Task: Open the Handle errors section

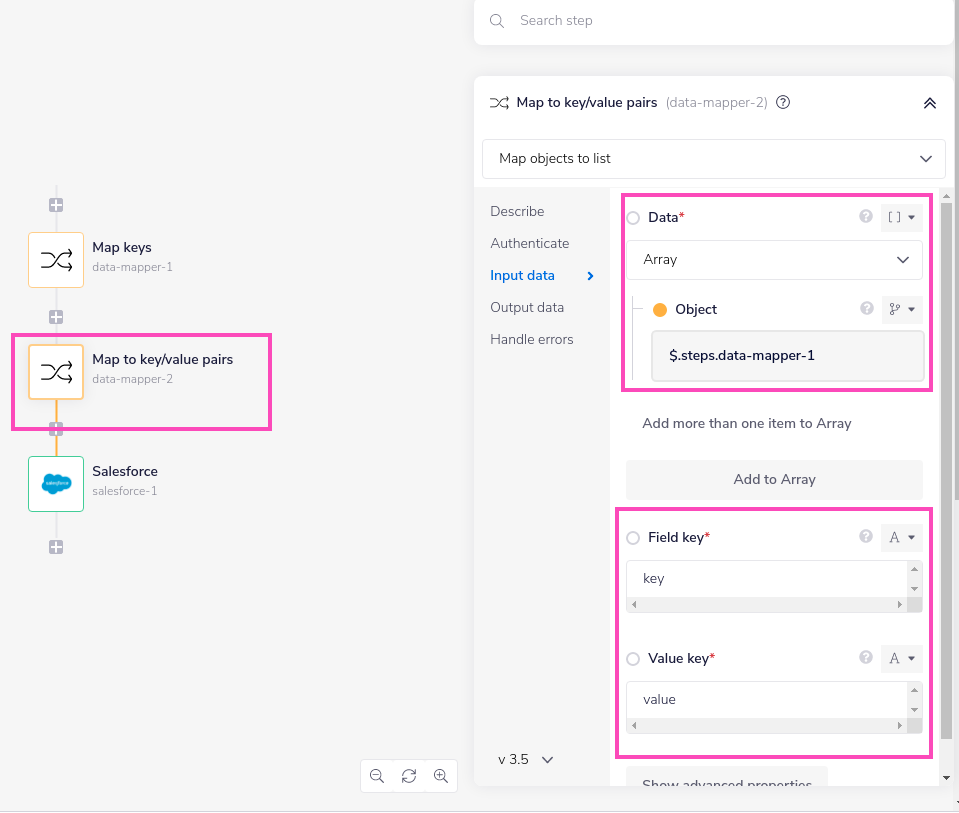Action: point(532,339)
